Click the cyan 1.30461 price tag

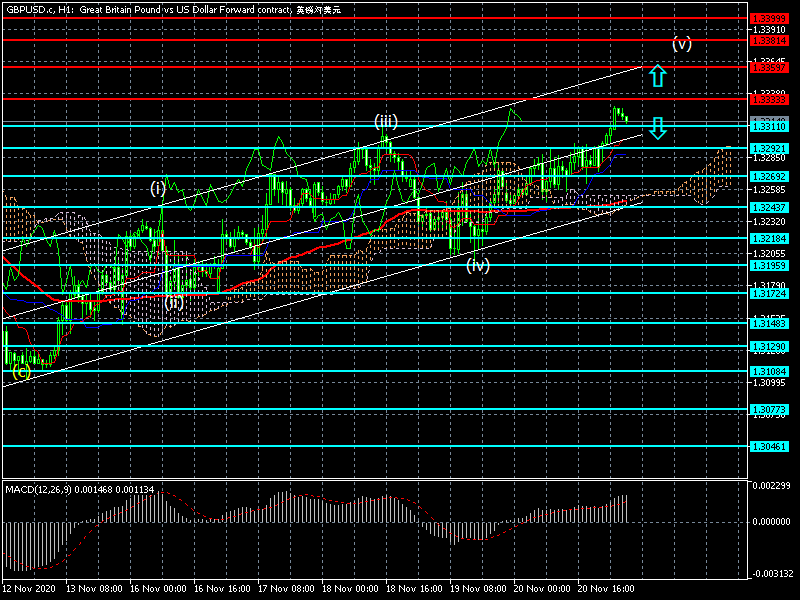(769, 446)
